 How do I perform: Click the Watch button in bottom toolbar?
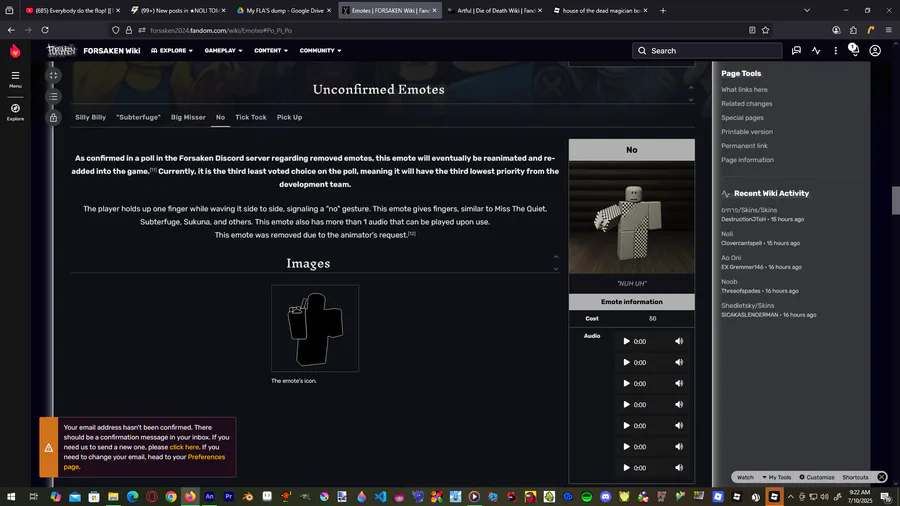pos(745,477)
